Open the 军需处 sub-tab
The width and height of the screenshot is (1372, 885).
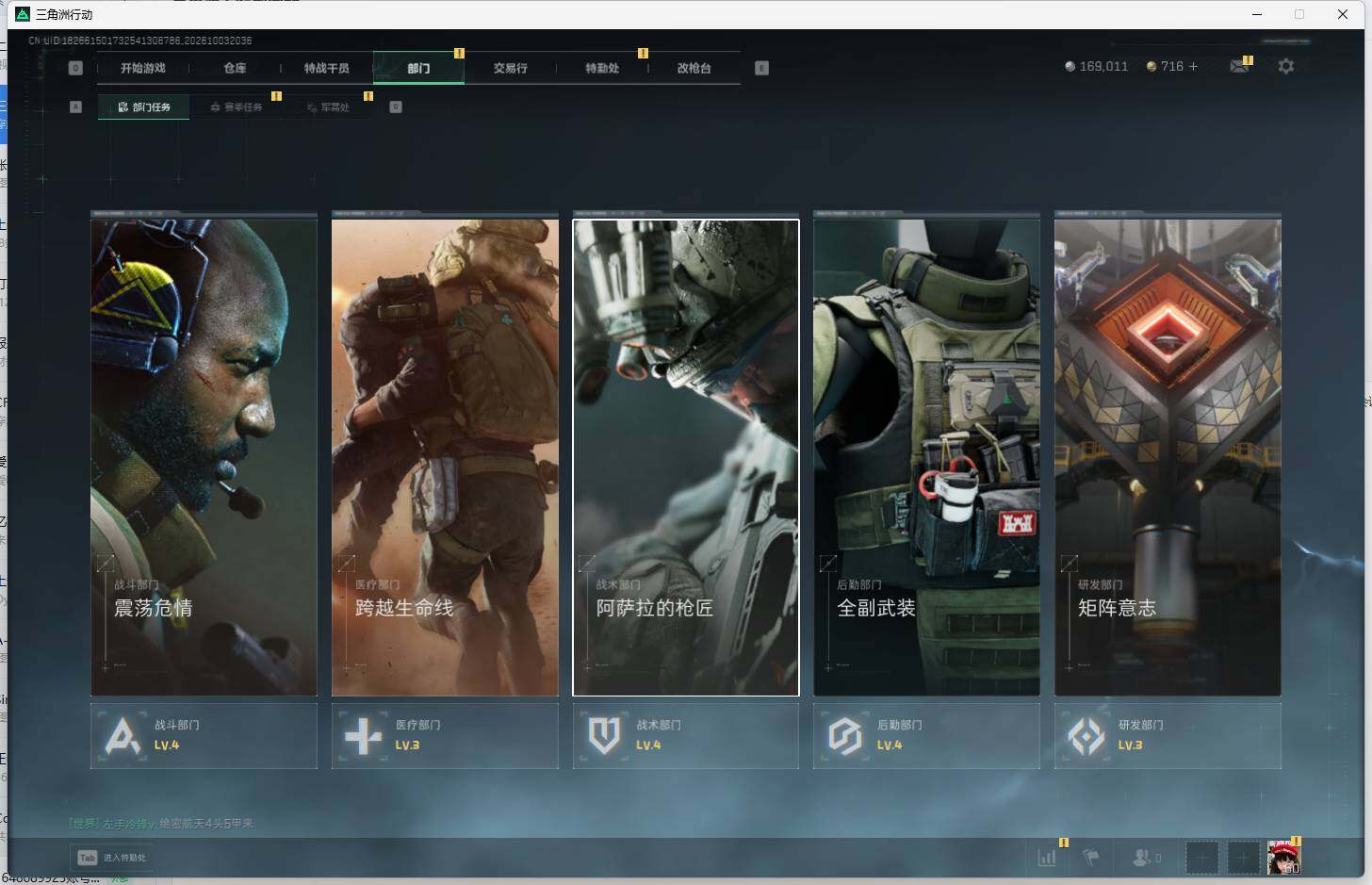pyautogui.click(x=329, y=107)
